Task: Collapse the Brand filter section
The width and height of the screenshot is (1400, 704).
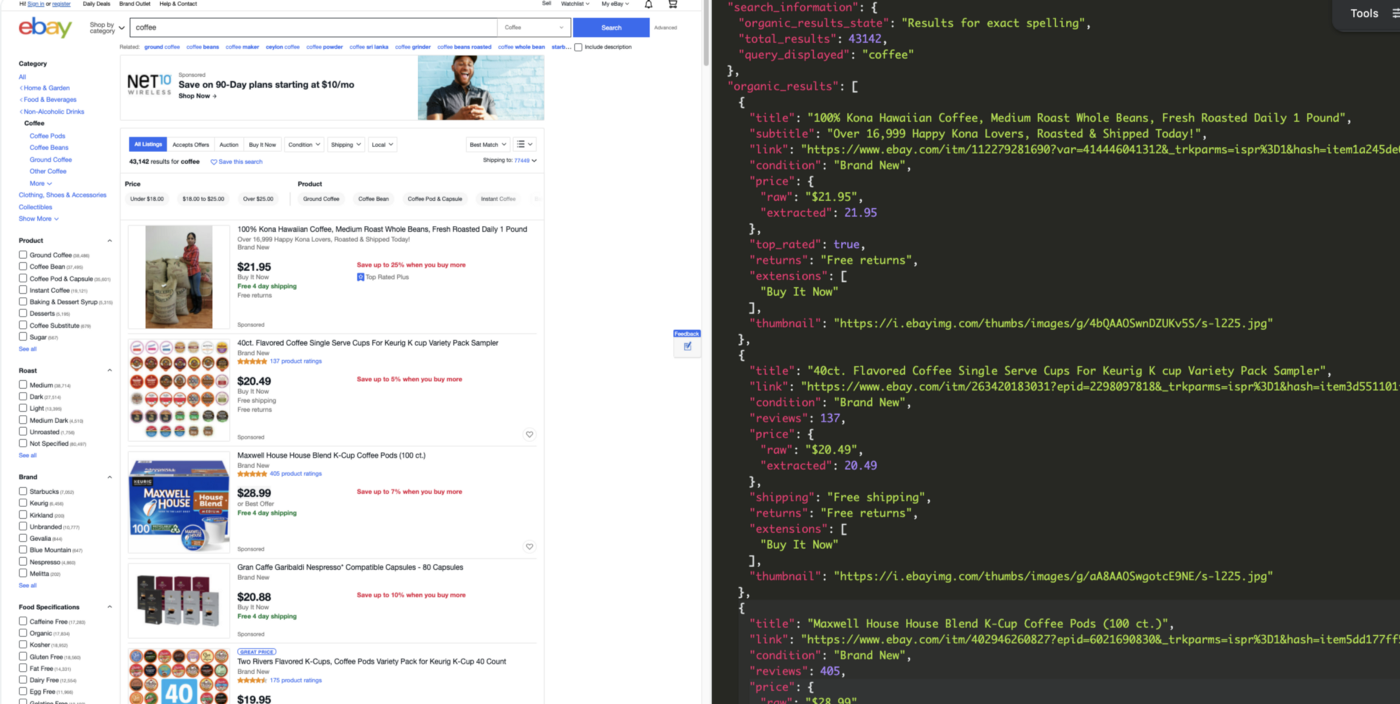Action: 109,477
